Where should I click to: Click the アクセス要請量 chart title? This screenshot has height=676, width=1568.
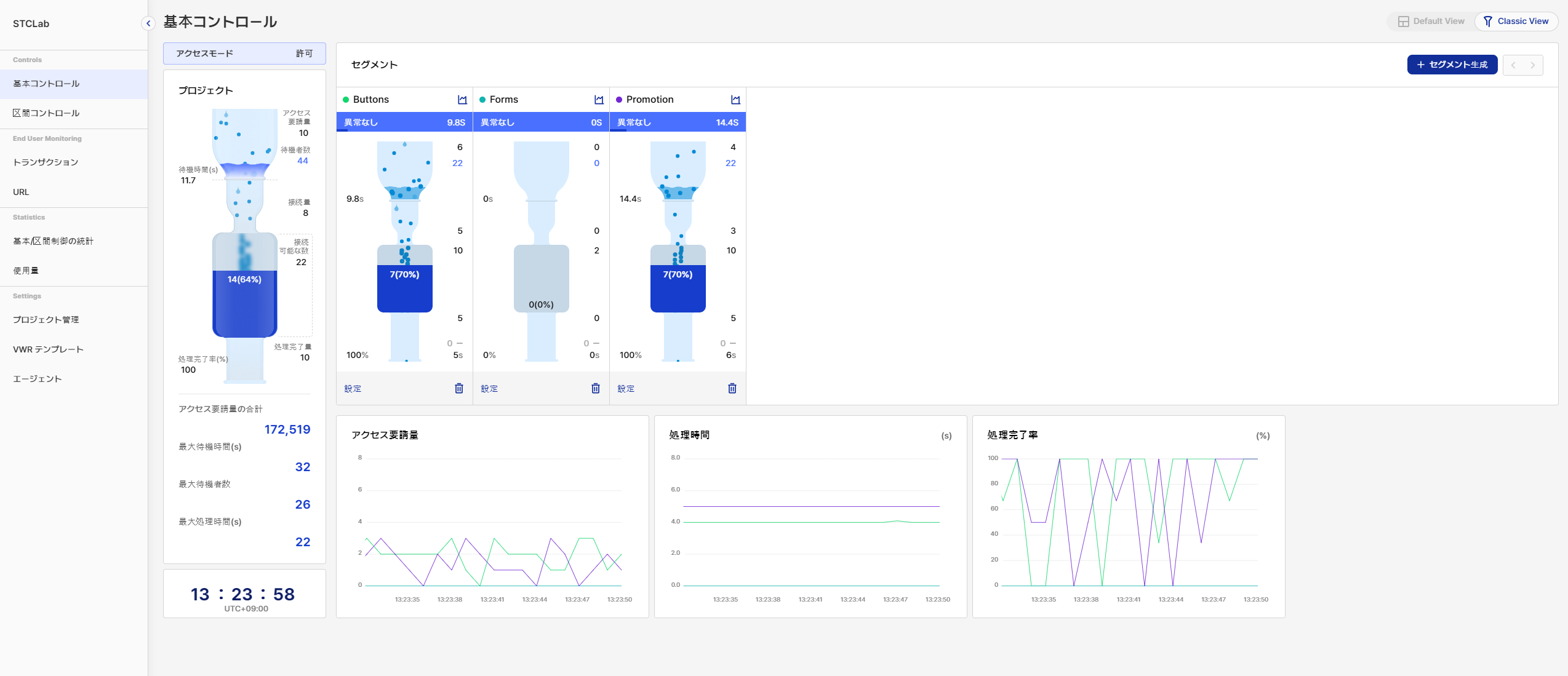tap(385, 435)
